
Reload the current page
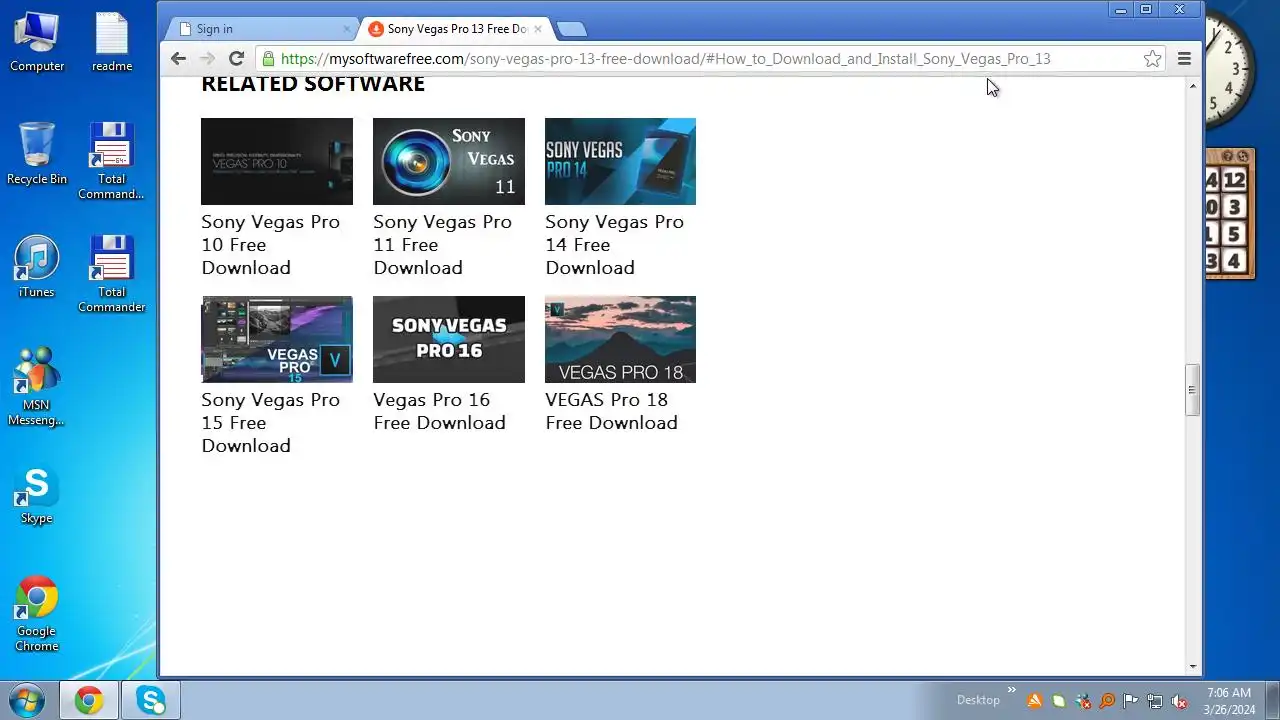(x=236, y=59)
